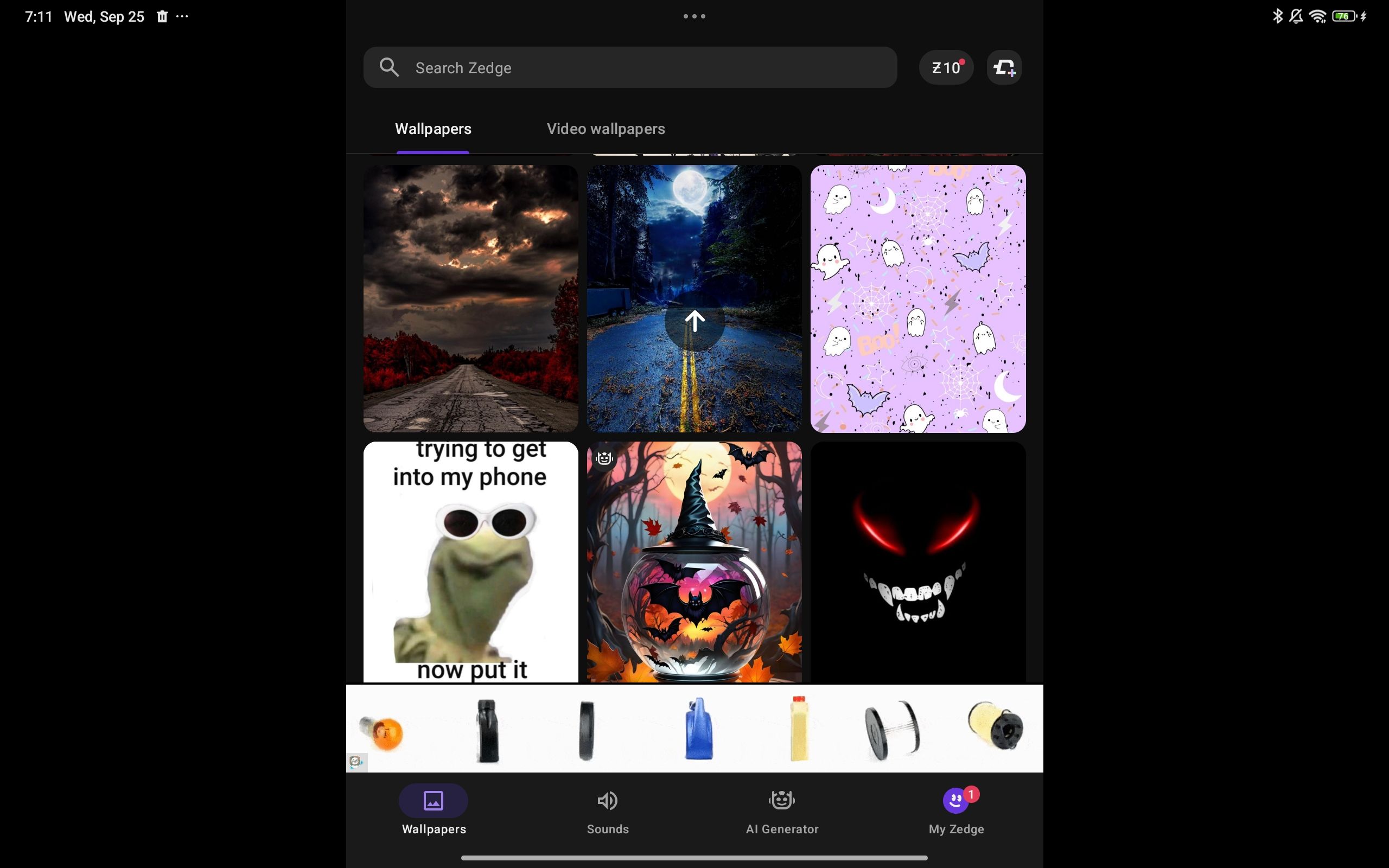This screenshot has width=1389, height=868.
Task: Switch to Video wallpapers tab
Action: click(606, 128)
